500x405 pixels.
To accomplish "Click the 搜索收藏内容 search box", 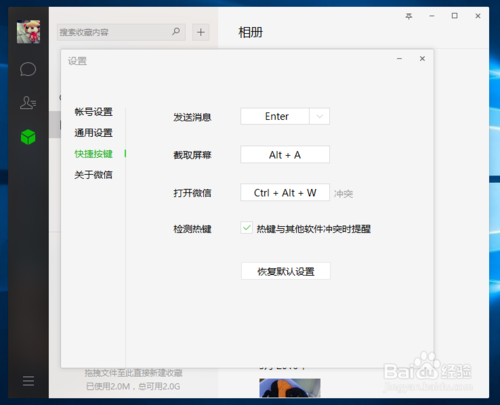I will [121, 32].
